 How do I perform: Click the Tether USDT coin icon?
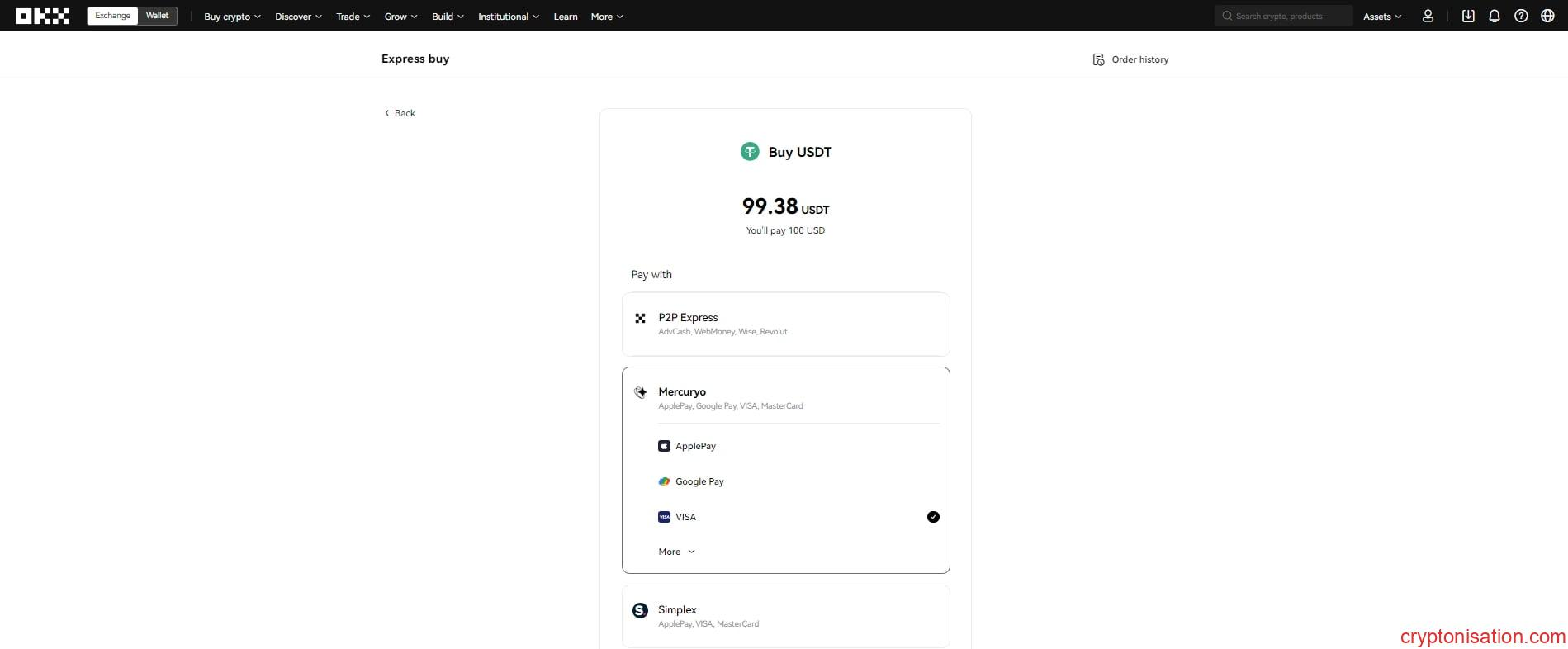coord(750,152)
